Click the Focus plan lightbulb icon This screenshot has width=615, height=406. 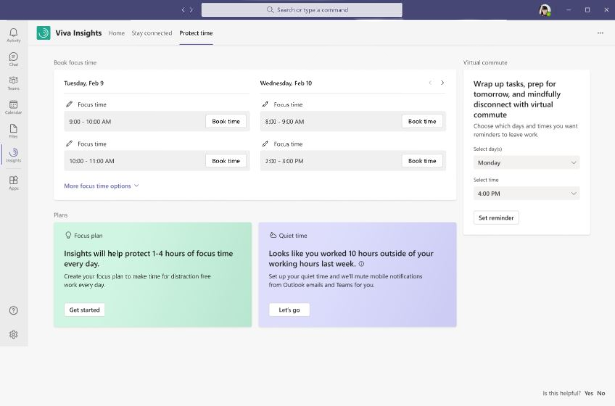tap(68, 235)
